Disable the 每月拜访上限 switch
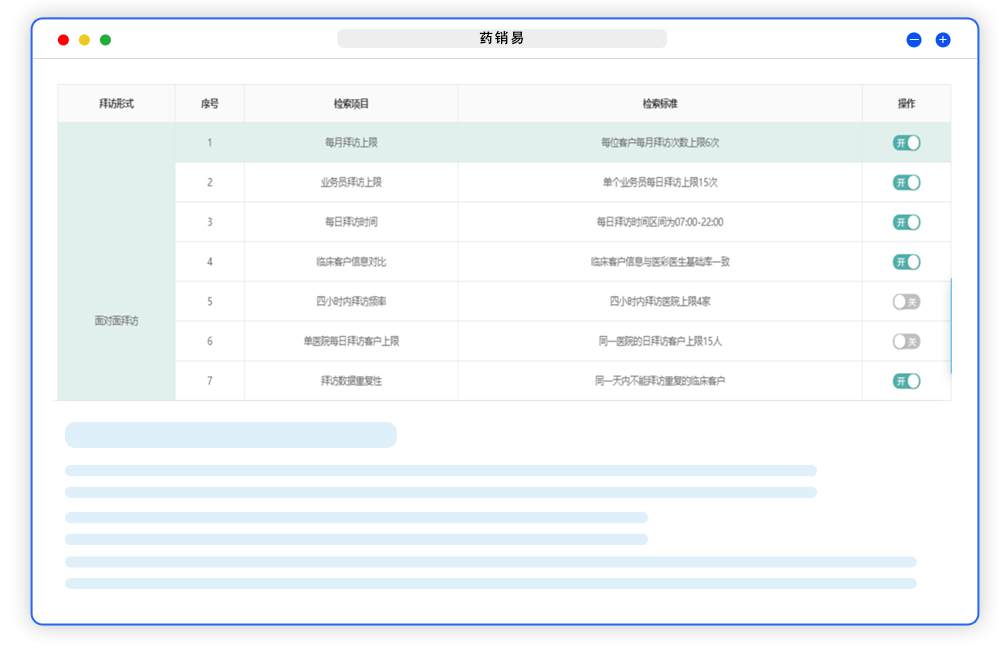1000x650 pixels. click(906, 143)
